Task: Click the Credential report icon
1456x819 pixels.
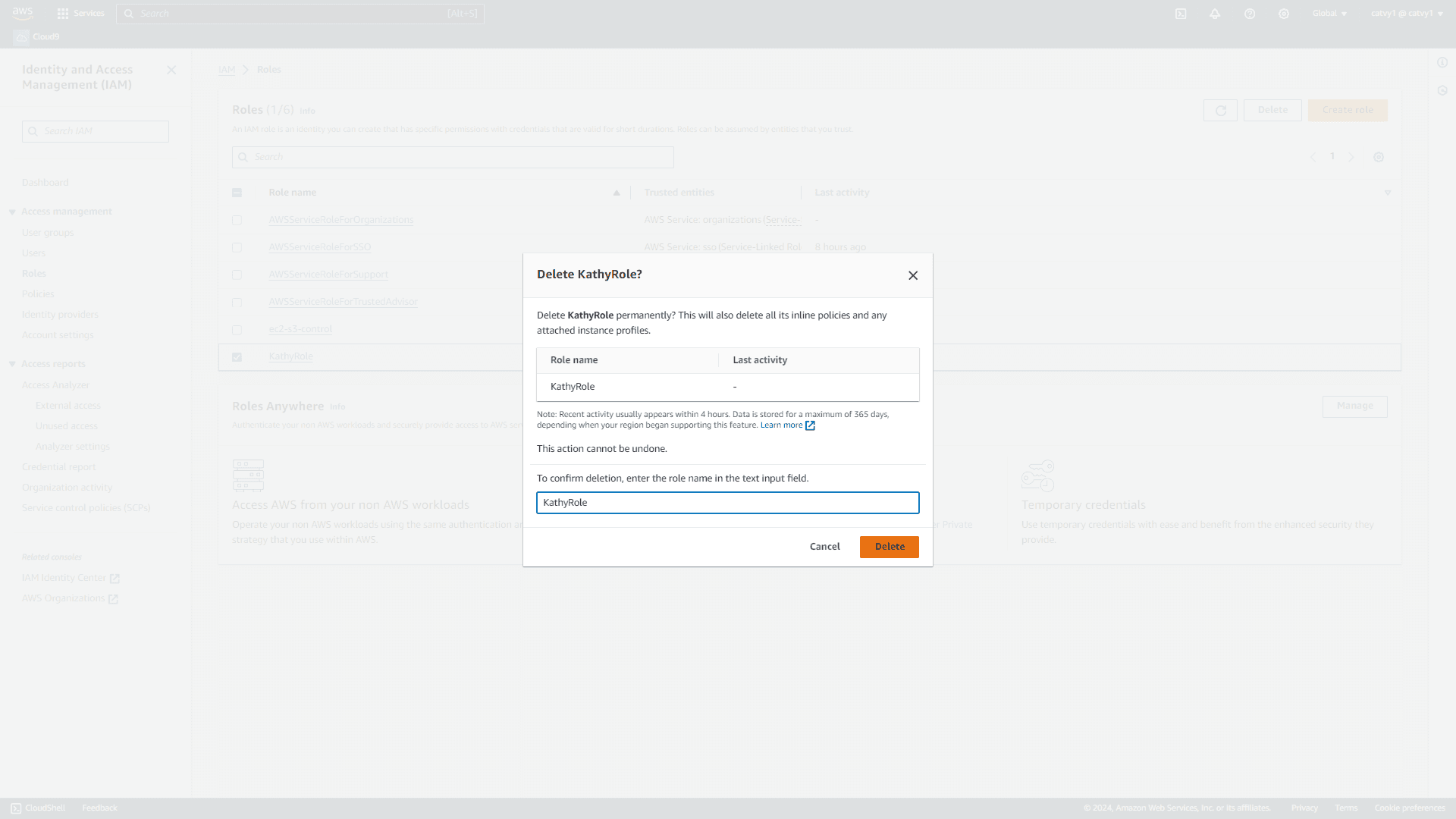Action: (x=59, y=466)
